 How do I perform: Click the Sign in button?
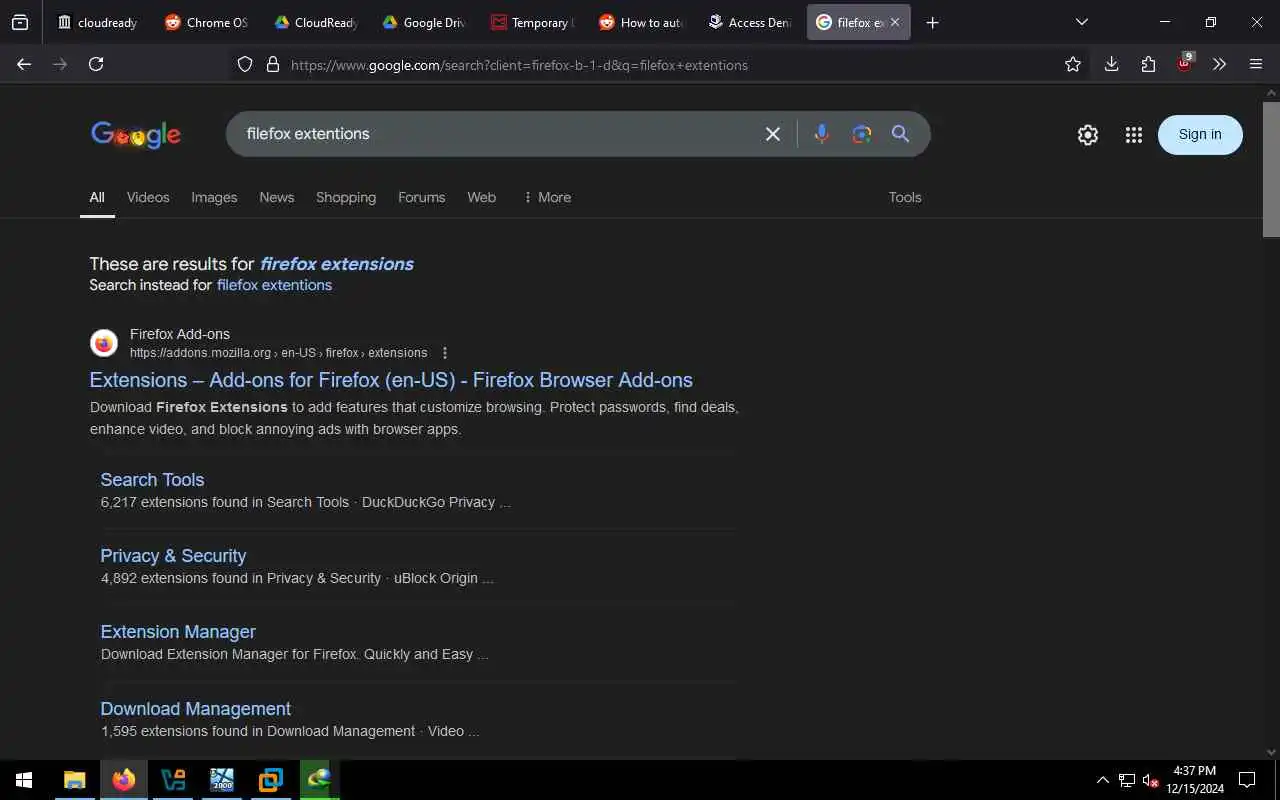click(x=1200, y=135)
